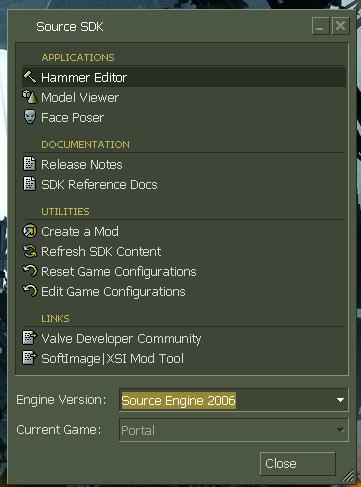Open Valve Developer Community link text
The width and height of the screenshot is (361, 487).
121,339
